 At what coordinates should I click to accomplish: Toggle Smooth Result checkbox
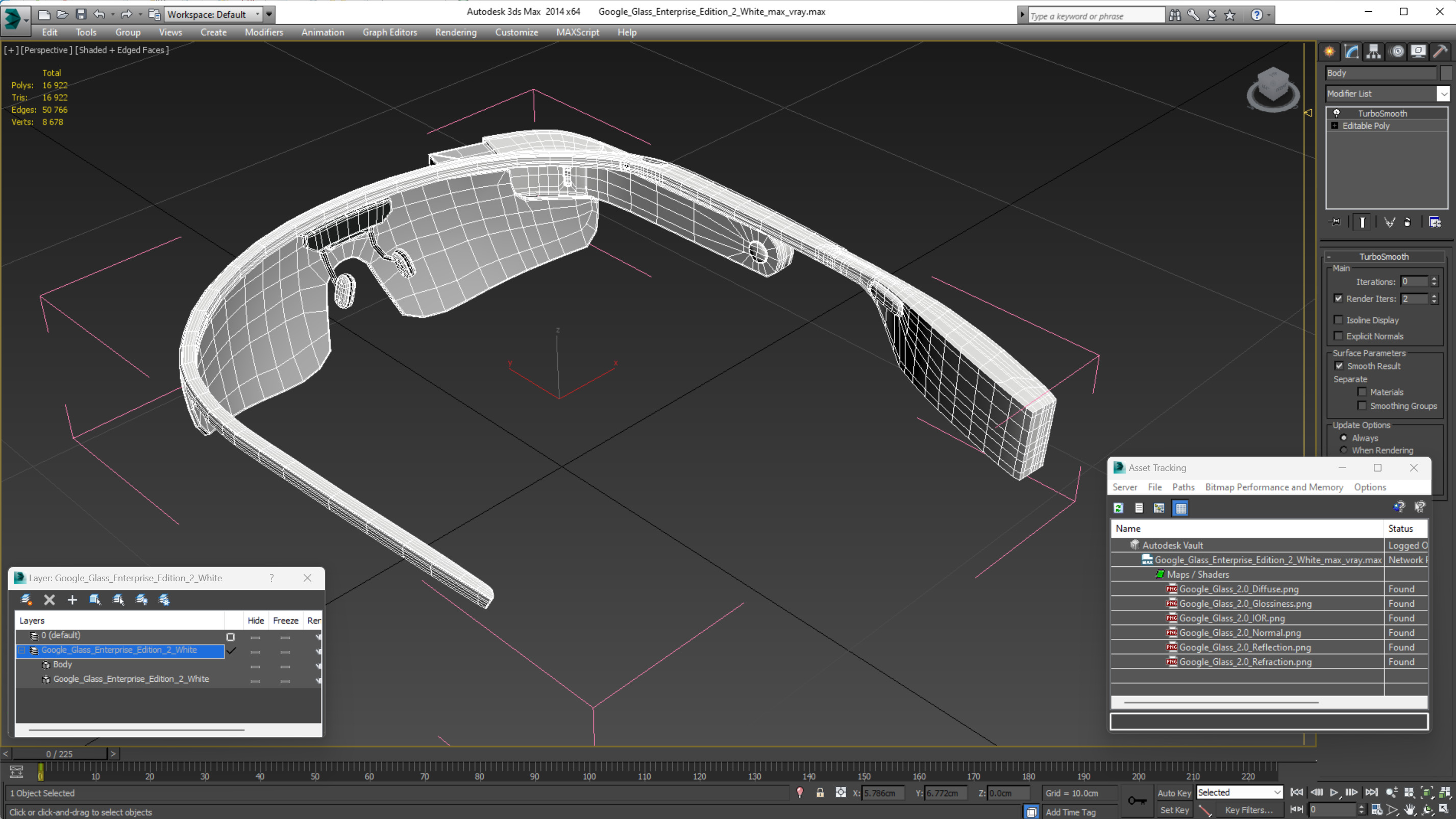1339,366
